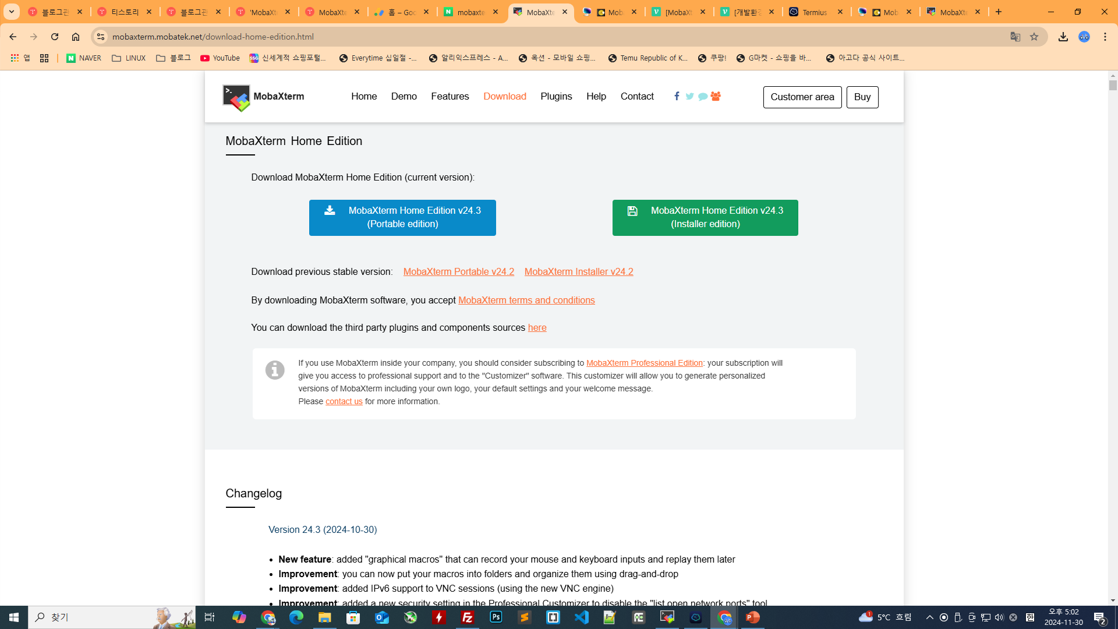
Task: Open Visual Studio Code from taskbar
Action: (581, 618)
